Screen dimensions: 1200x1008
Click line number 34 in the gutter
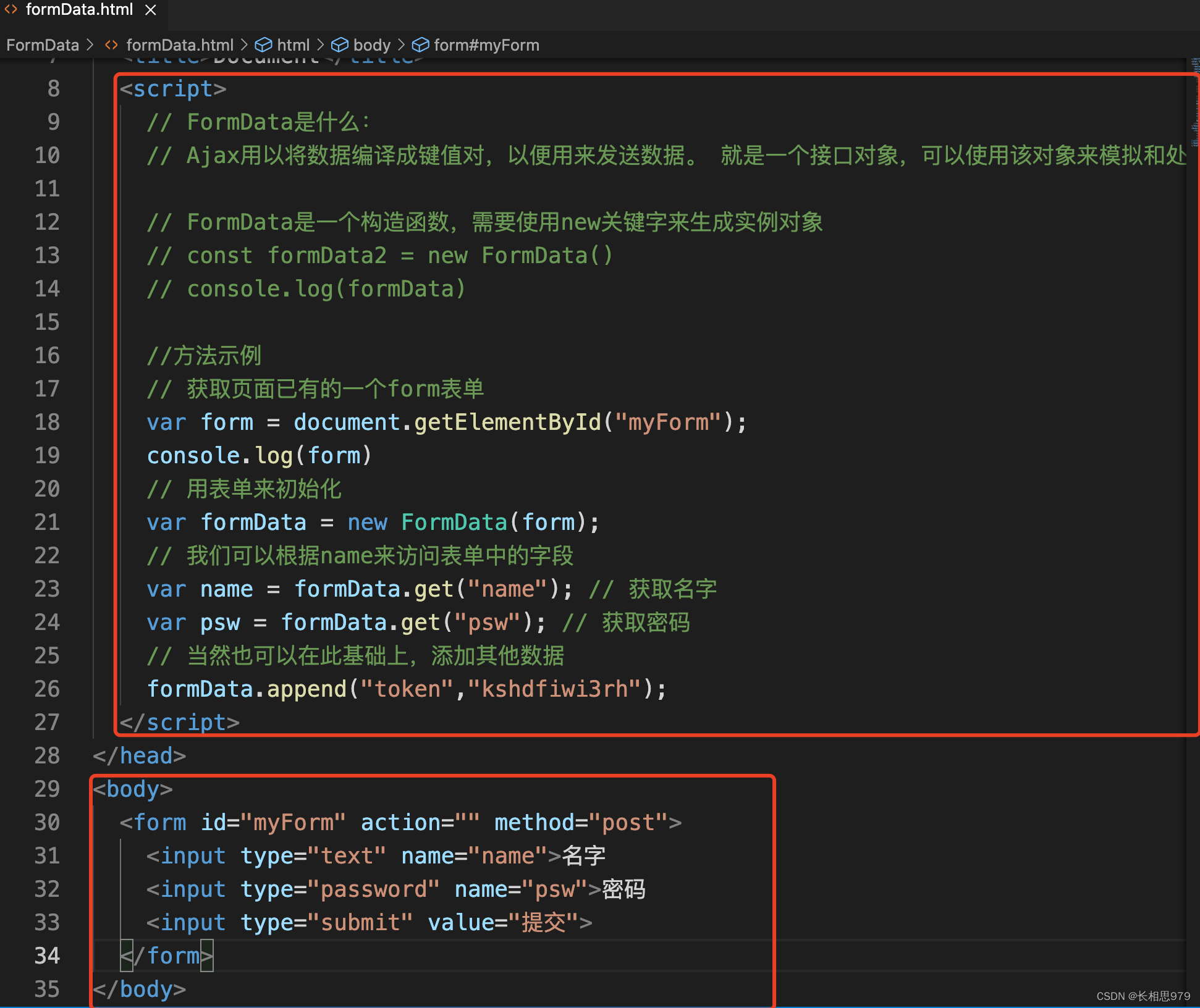coord(47,955)
